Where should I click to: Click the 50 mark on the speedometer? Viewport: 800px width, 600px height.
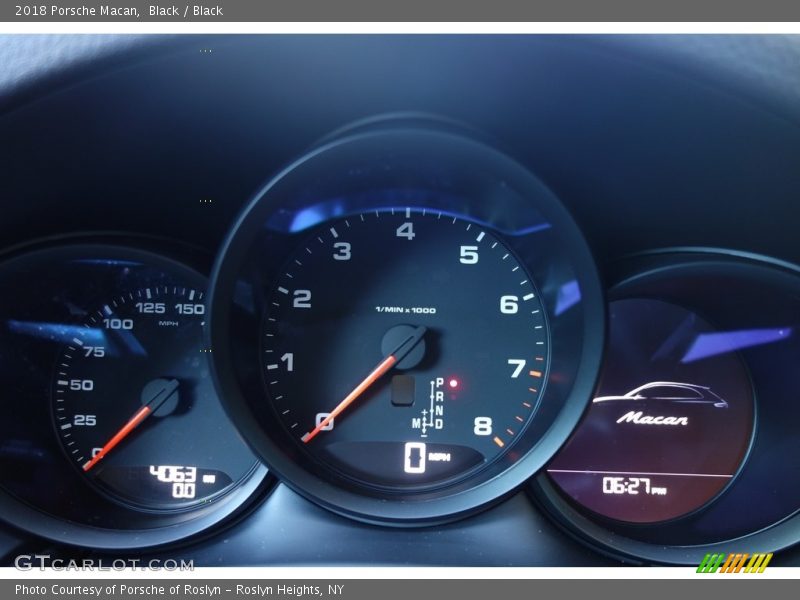point(81,385)
